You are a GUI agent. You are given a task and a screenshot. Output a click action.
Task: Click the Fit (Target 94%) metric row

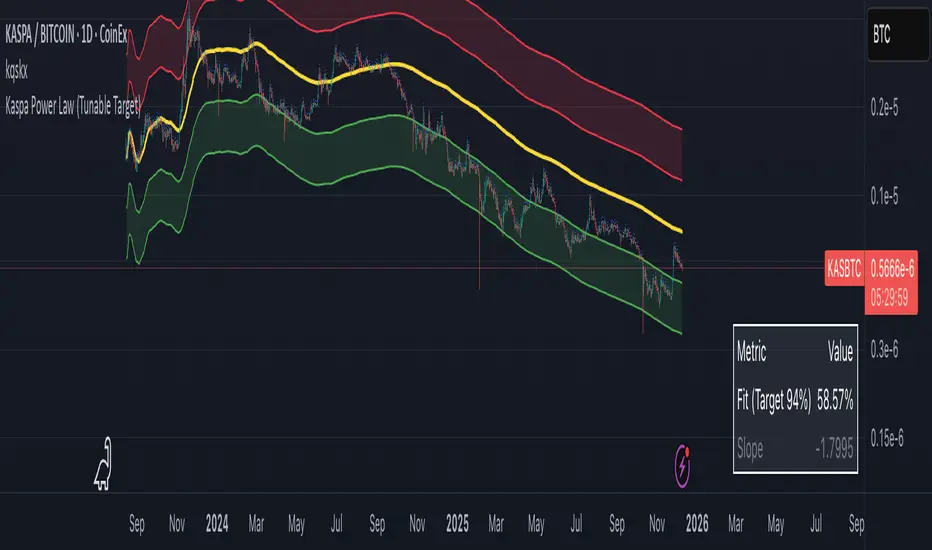coord(795,401)
